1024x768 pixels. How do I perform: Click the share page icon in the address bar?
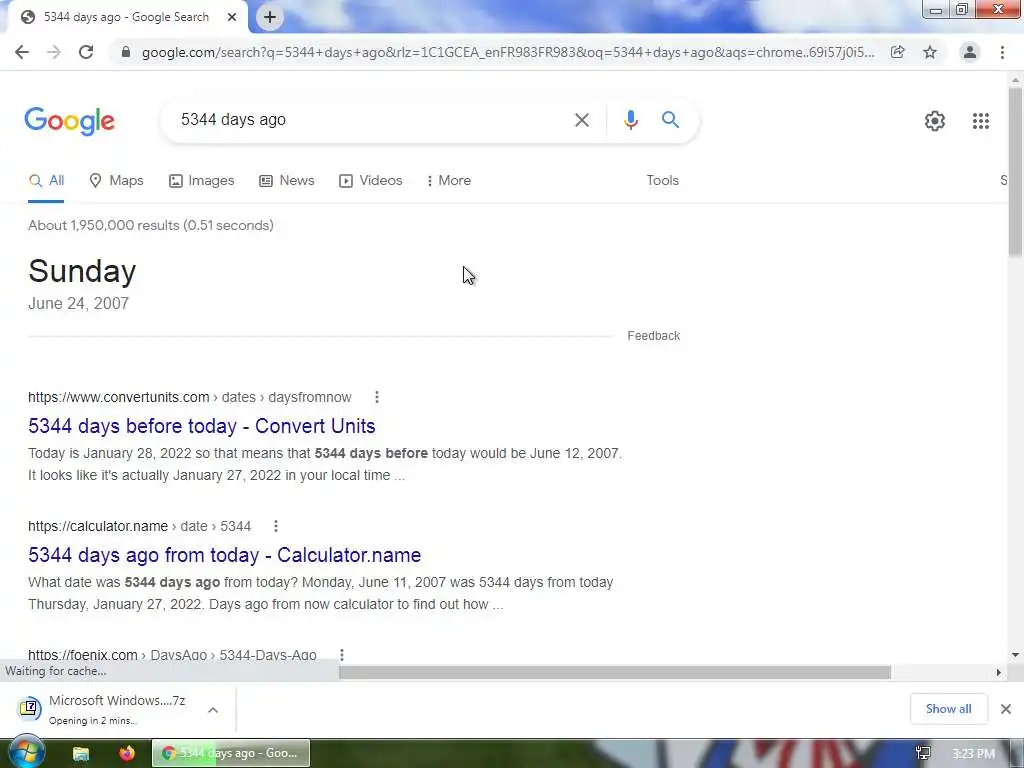coord(898,52)
